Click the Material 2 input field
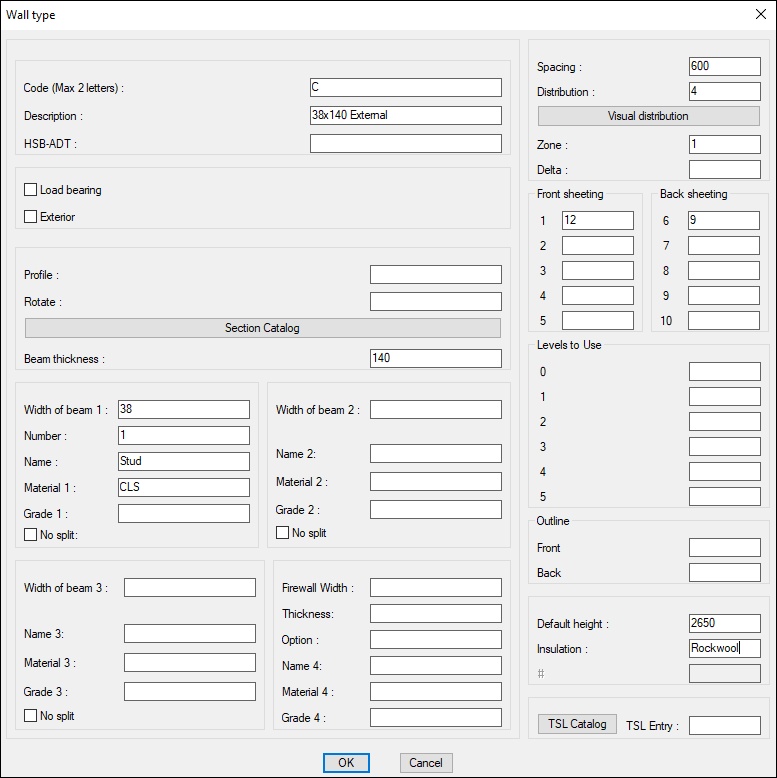This screenshot has width=777, height=778. 436,481
